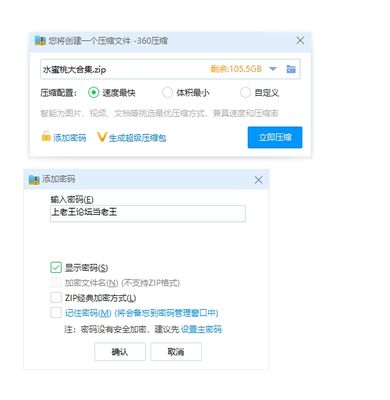
Task: Click the 立即压缩 button
Action: 275,137
